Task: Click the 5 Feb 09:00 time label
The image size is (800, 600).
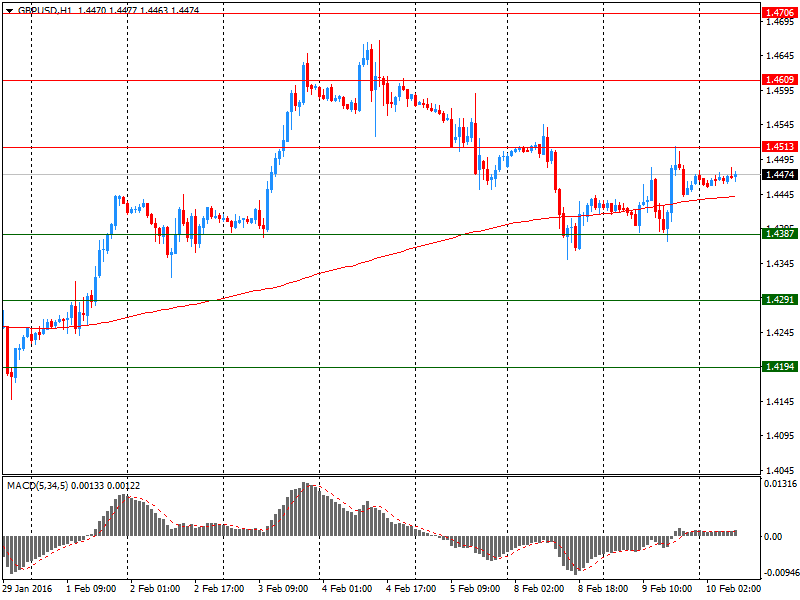Action: tap(475, 589)
